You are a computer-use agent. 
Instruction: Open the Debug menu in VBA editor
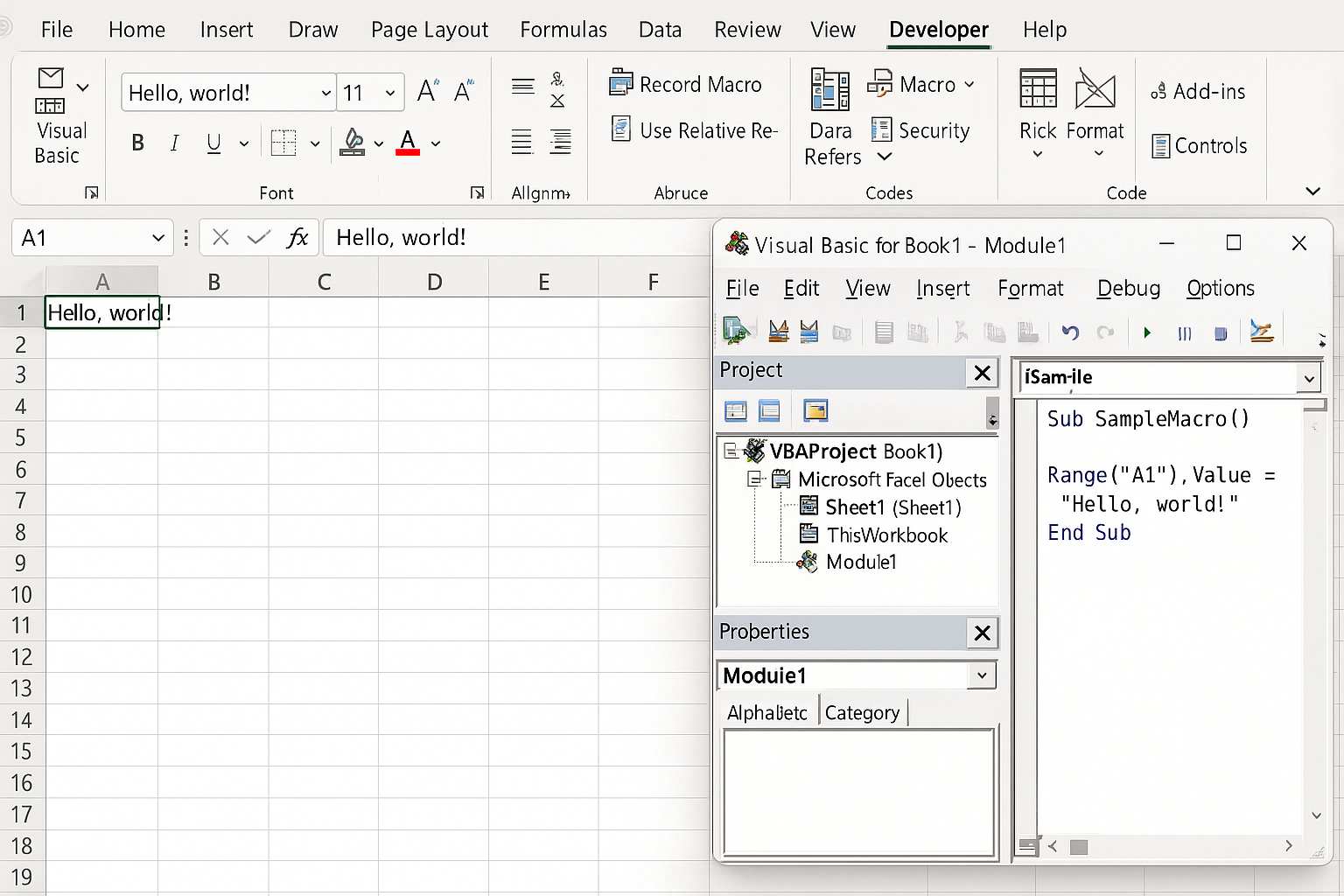pos(1129,289)
